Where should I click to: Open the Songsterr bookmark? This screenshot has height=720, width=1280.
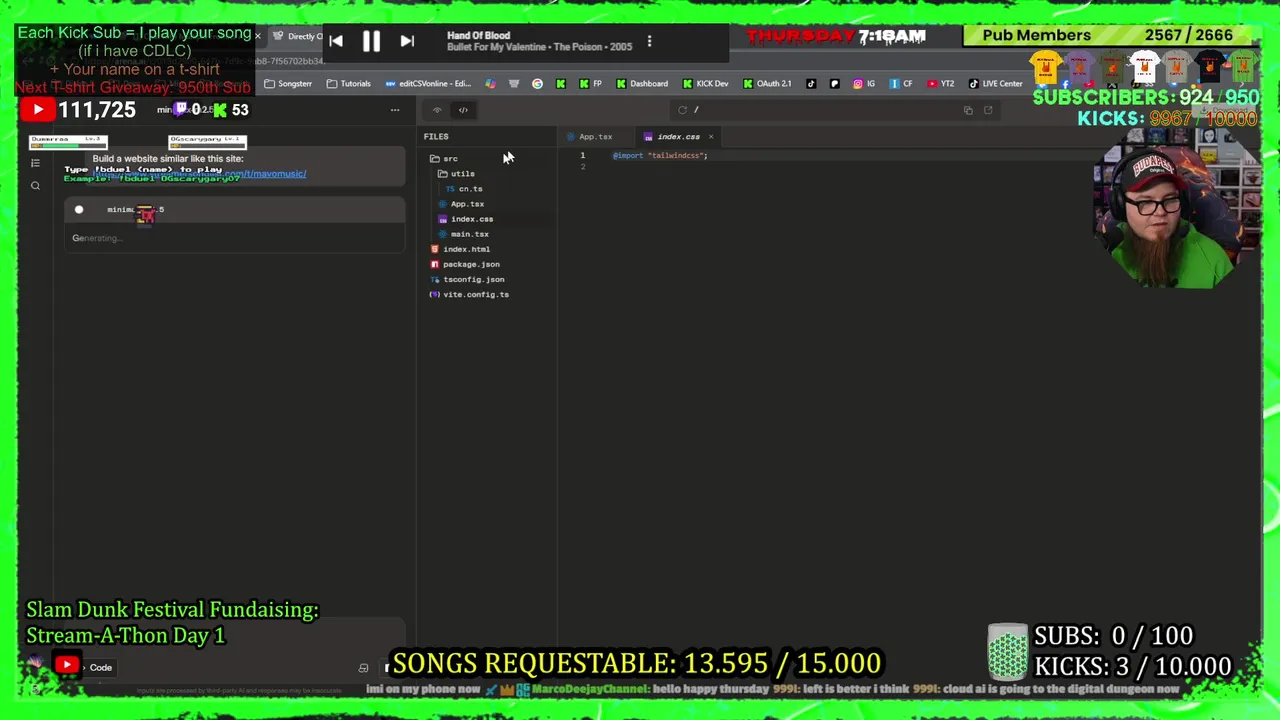[x=288, y=84]
